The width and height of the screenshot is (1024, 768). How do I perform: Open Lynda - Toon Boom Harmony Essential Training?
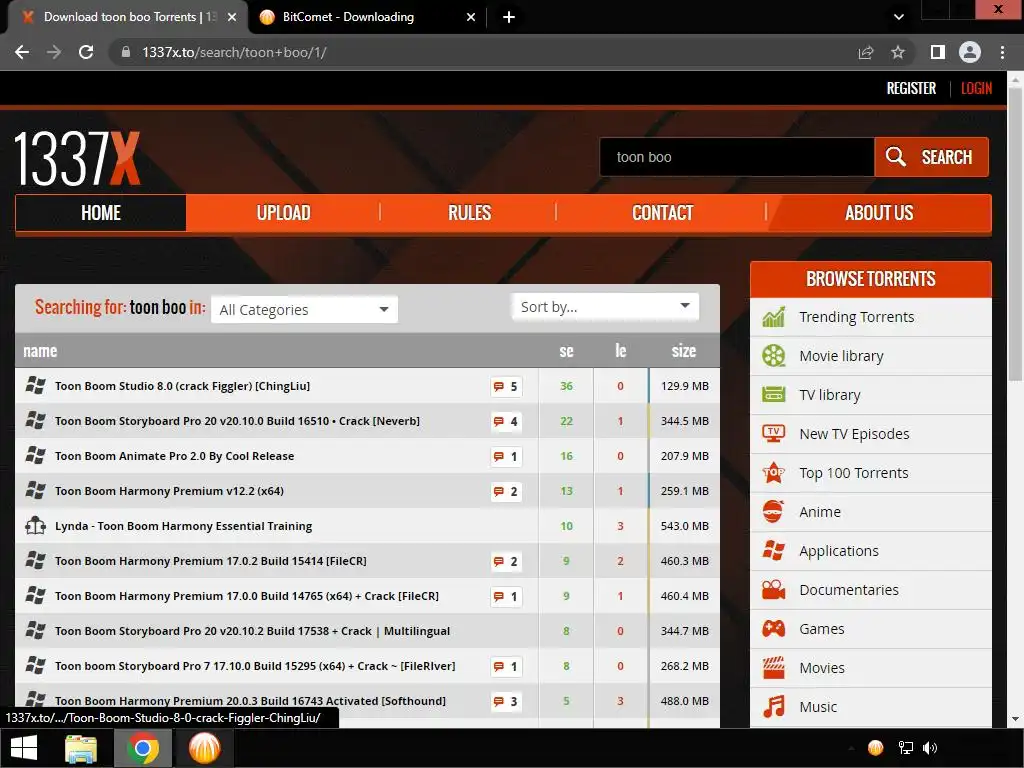point(184,526)
